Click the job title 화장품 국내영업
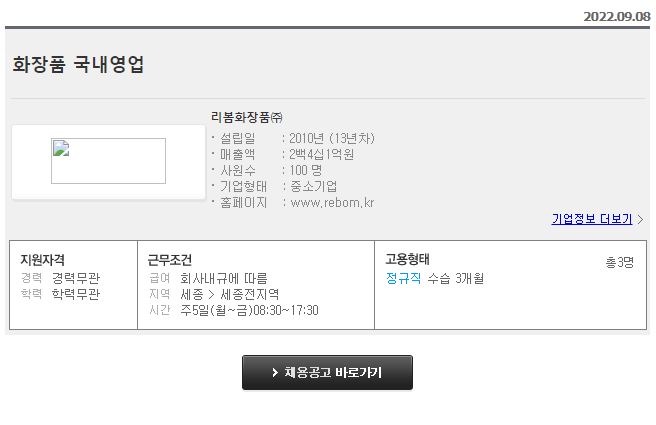The height and width of the screenshot is (425, 656). [x=78, y=64]
